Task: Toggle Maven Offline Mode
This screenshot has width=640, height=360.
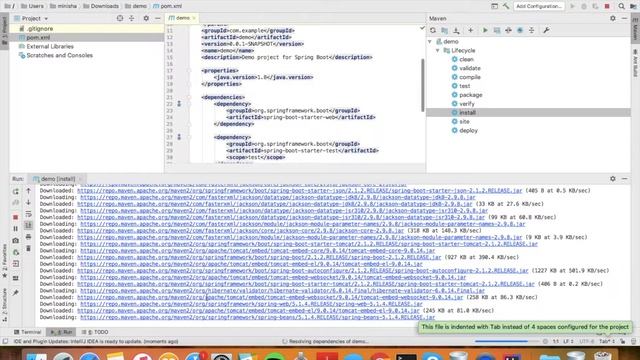Action: point(508,30)
